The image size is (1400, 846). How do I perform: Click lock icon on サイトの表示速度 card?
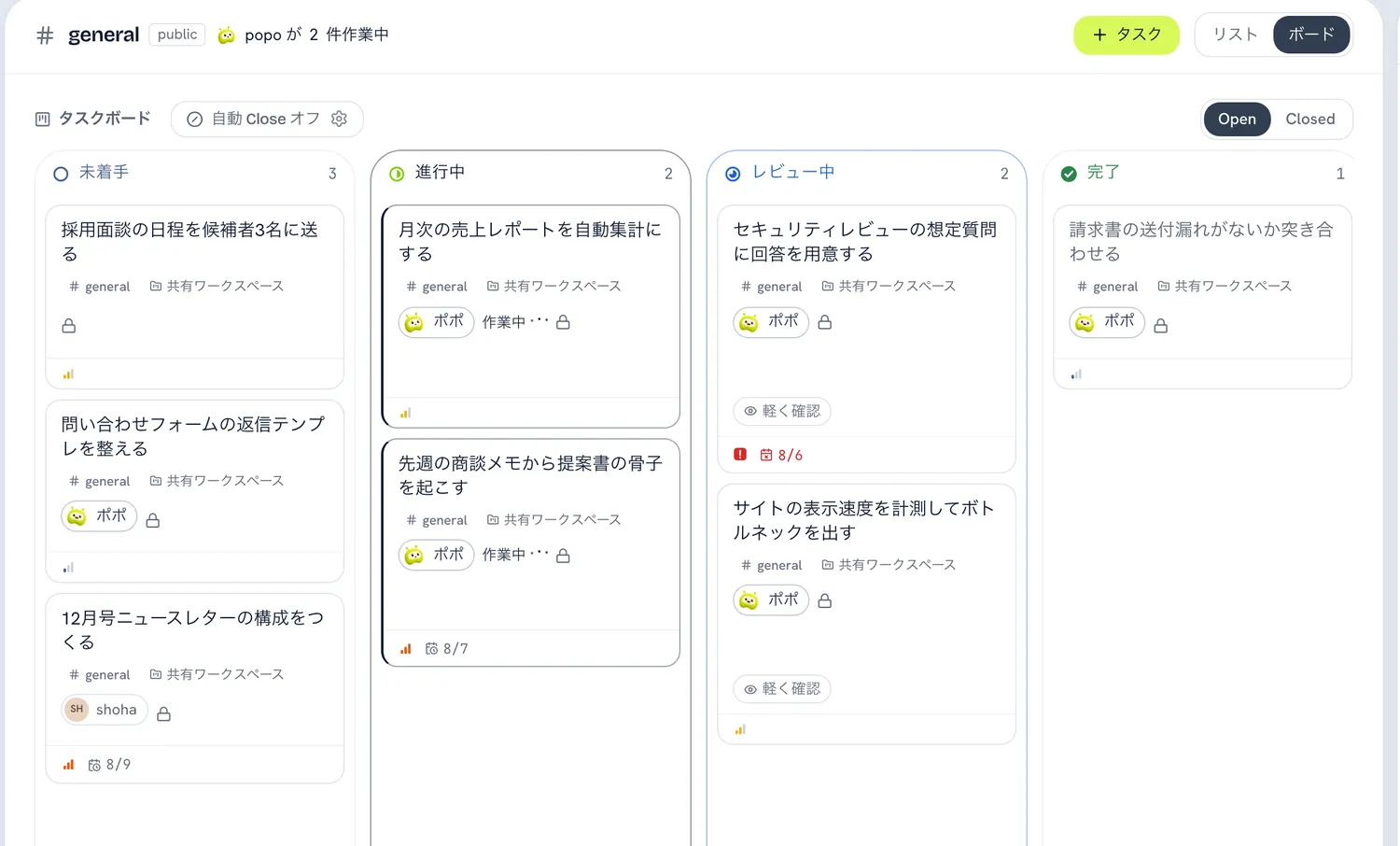click(x=824, y=601)
